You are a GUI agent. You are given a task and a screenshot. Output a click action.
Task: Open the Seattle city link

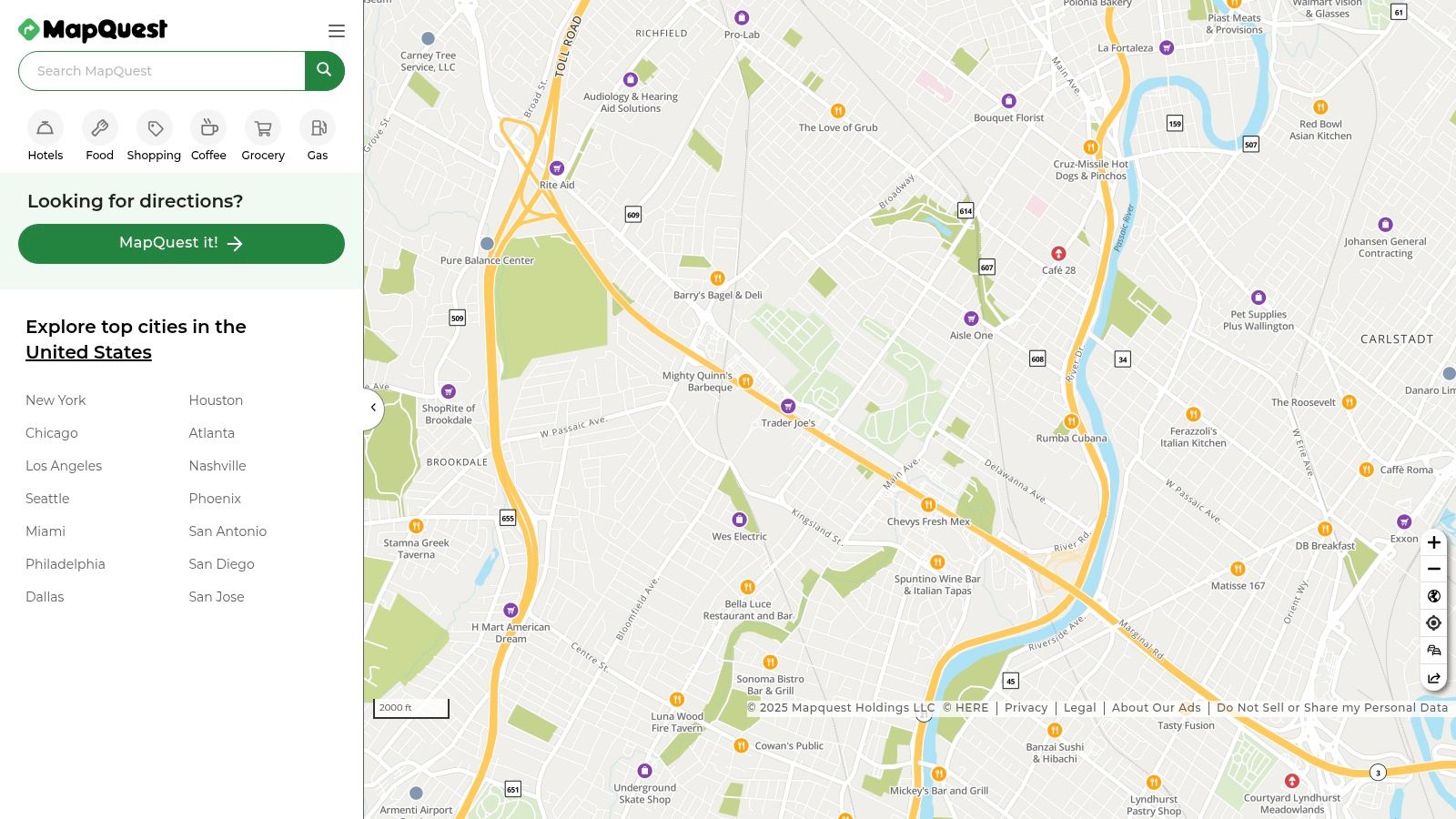pyautogui.click(x=47, y=499)
